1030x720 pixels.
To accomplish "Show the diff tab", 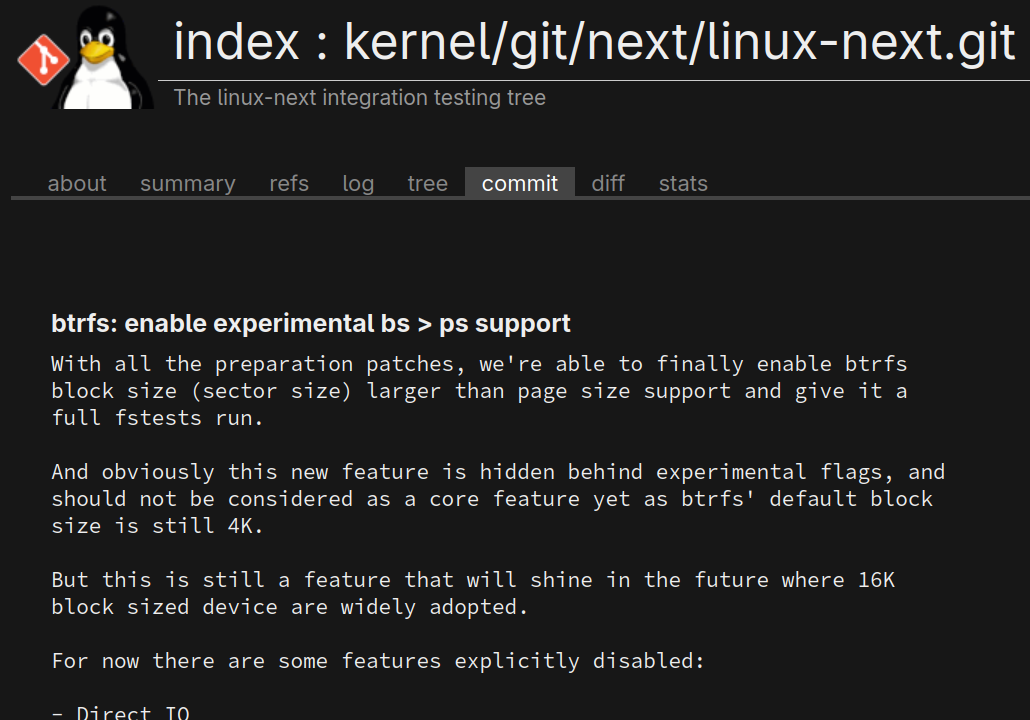I will coord(608,184).
